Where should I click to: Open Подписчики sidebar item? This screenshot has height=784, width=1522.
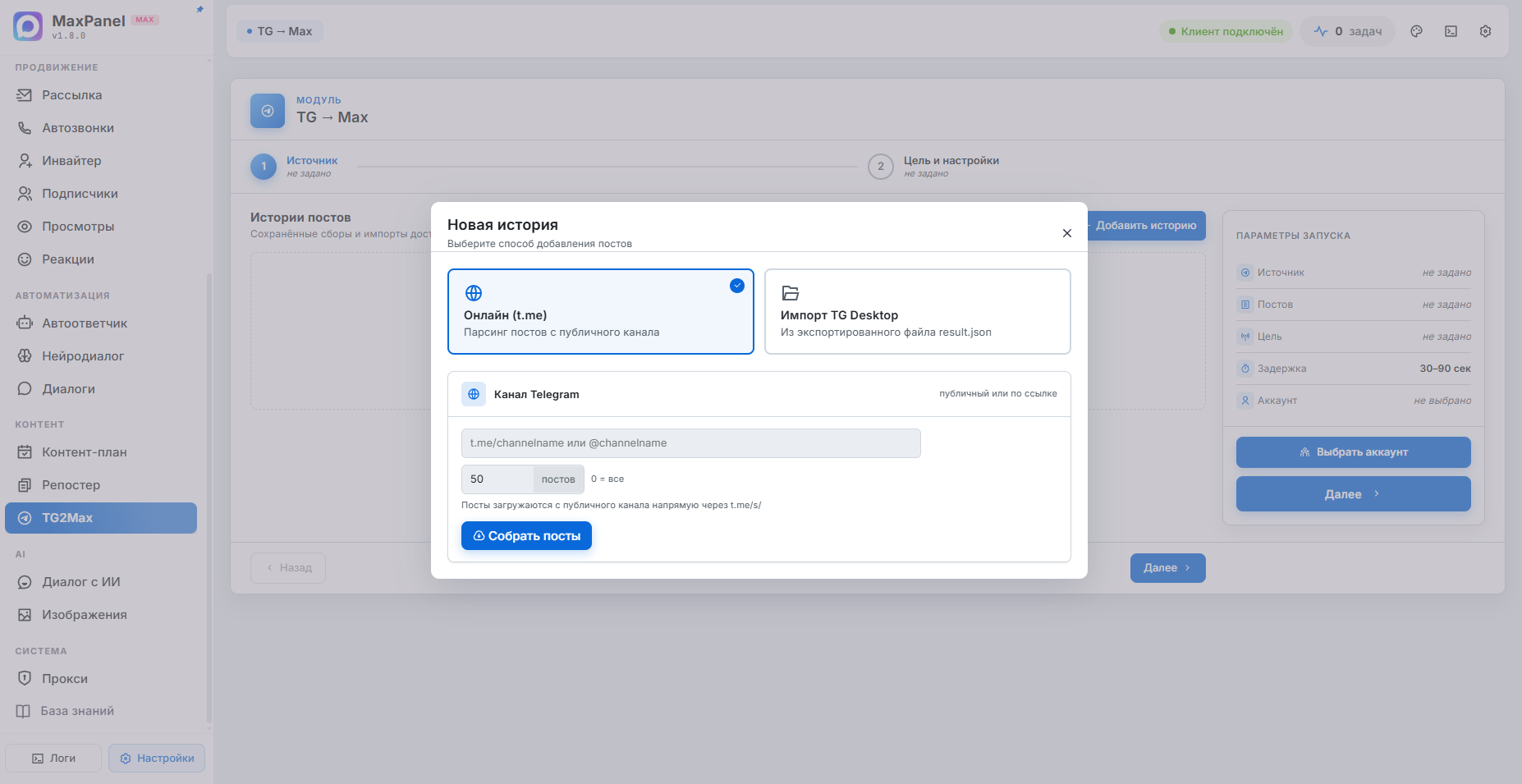click(x=101, y=194)
